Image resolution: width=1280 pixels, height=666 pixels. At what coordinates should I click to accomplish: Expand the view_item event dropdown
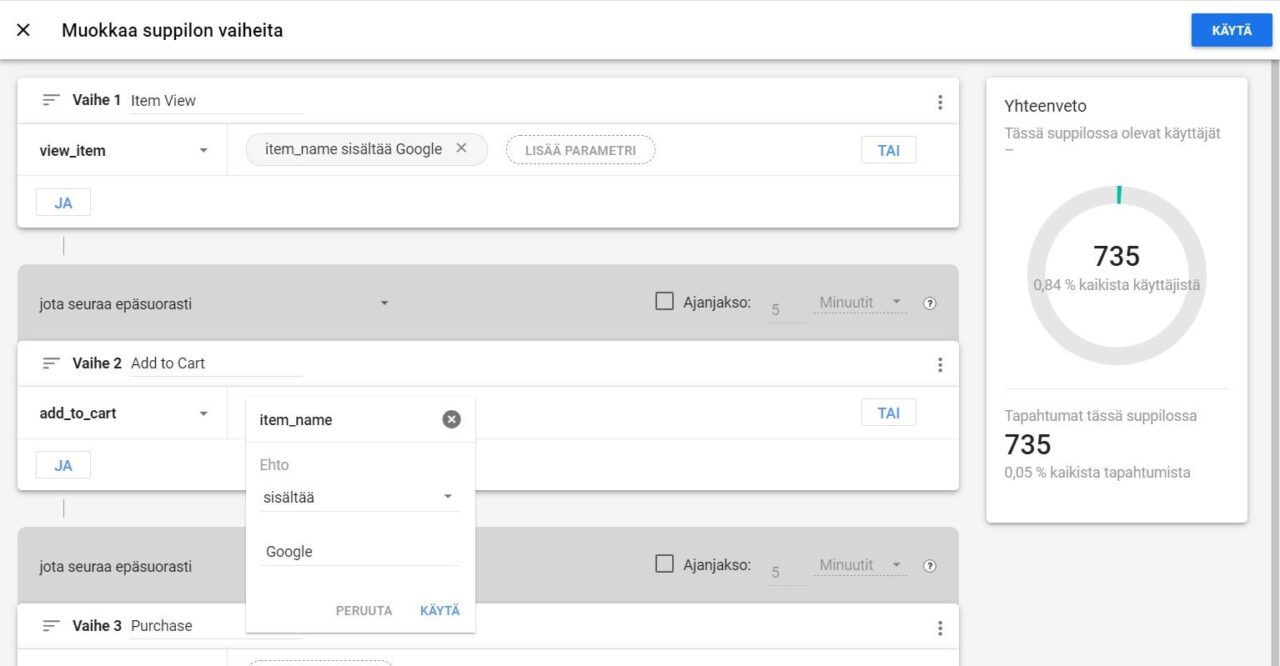pos(204,151)
